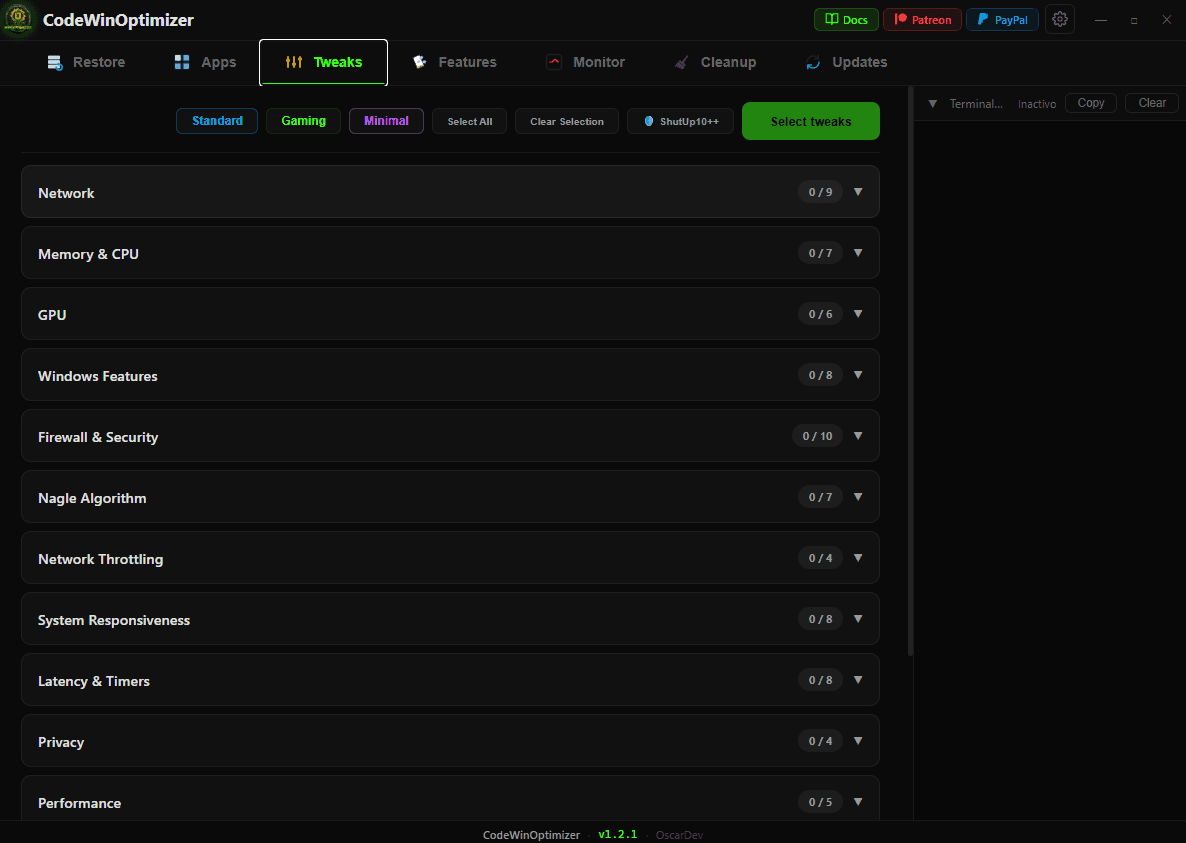Expand the Privacy category arrow

point(858,741)
